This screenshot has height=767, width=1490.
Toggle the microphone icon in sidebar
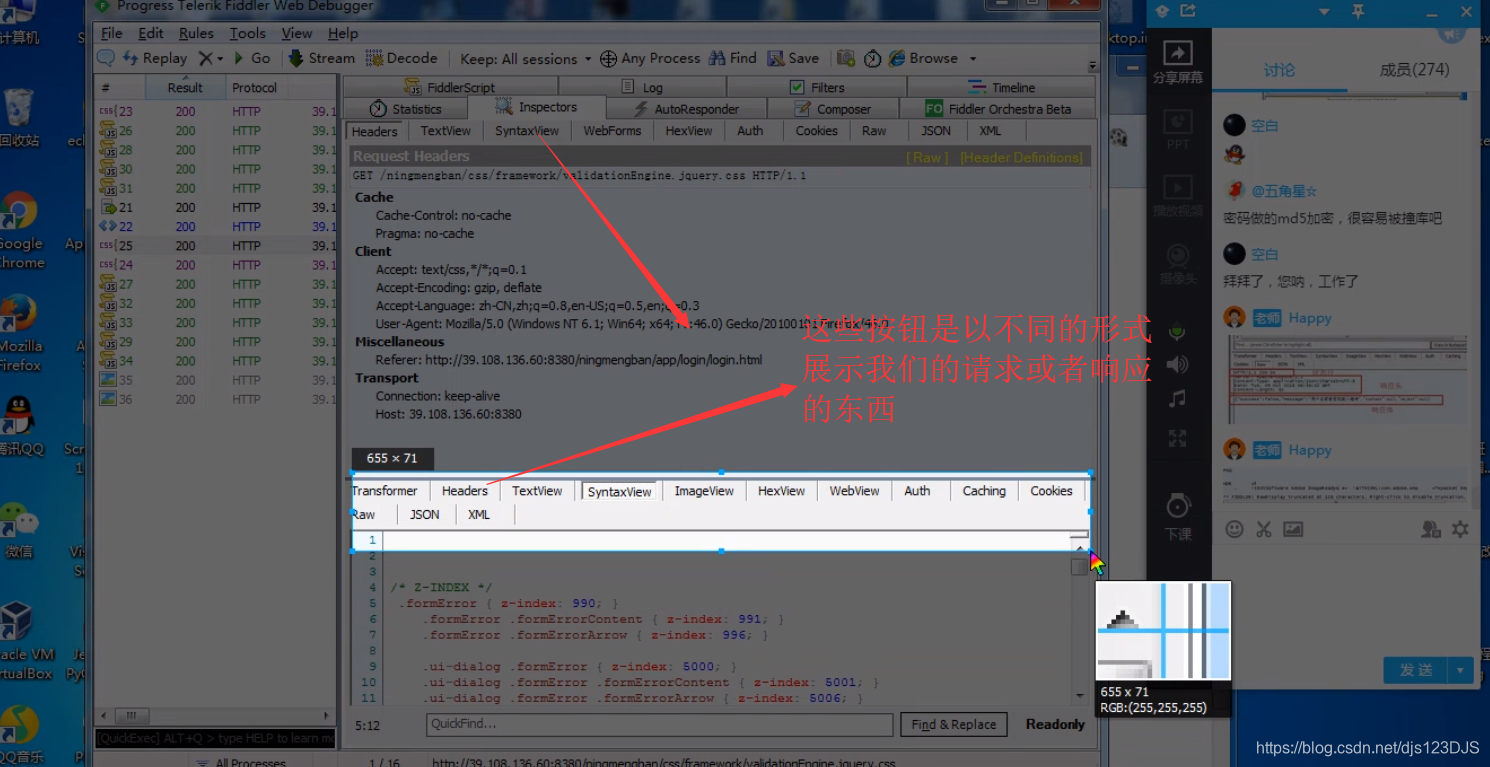point(1178,331)
